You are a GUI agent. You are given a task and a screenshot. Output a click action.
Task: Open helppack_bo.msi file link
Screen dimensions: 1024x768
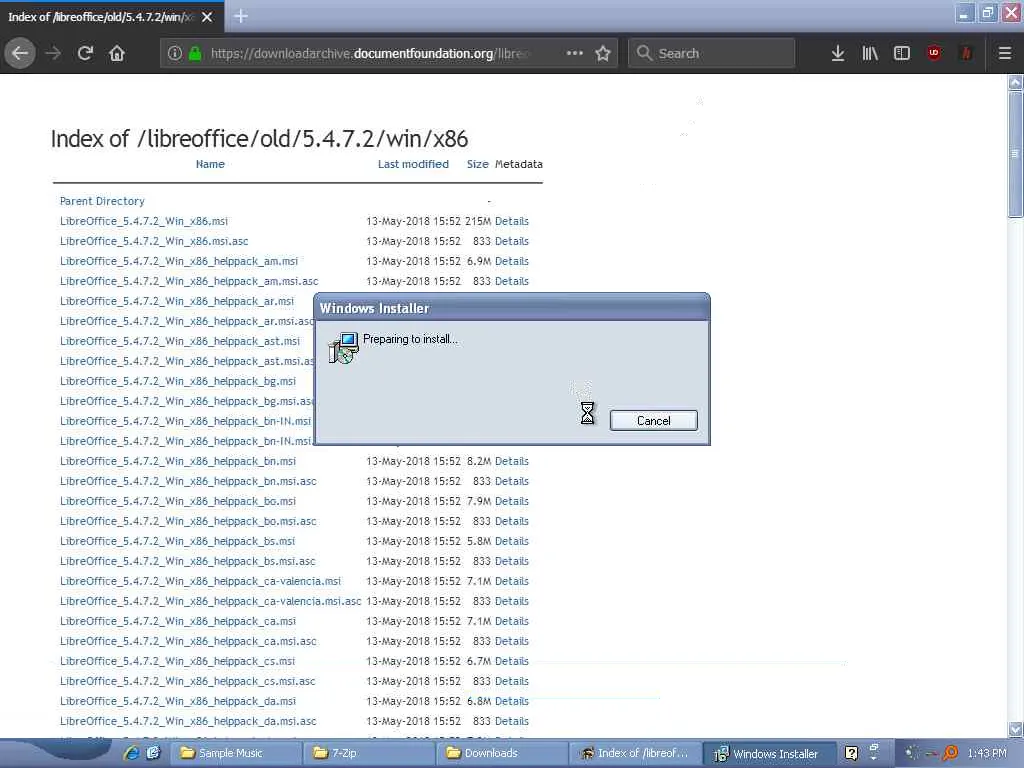coord(178,501)
